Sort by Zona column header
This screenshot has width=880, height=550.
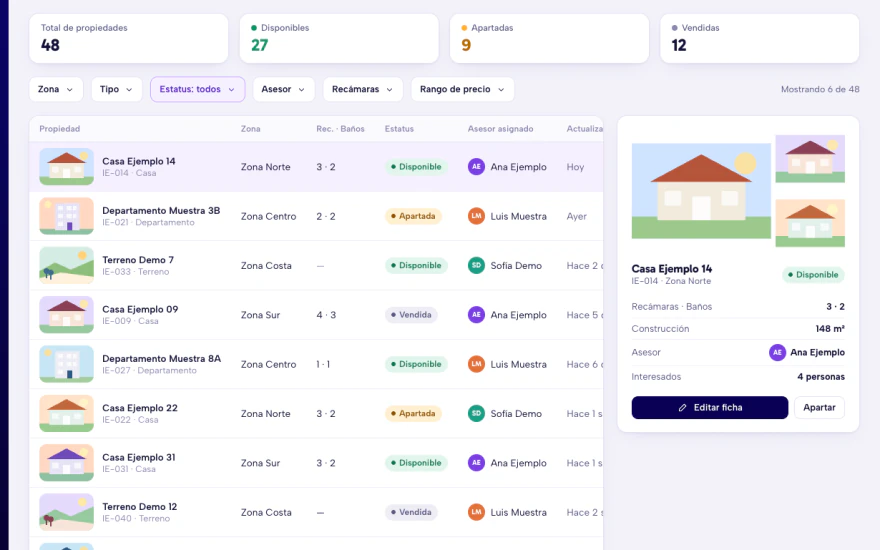(250, 129)
